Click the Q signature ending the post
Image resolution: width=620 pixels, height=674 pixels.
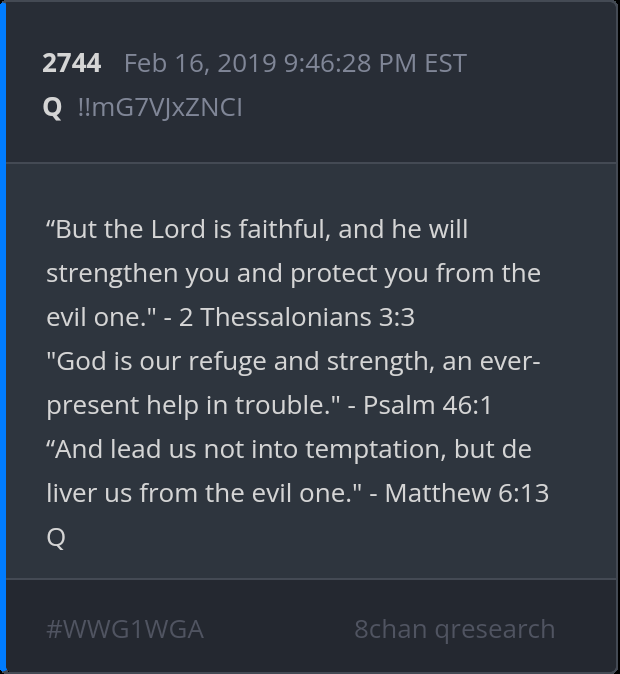(56, 537)
